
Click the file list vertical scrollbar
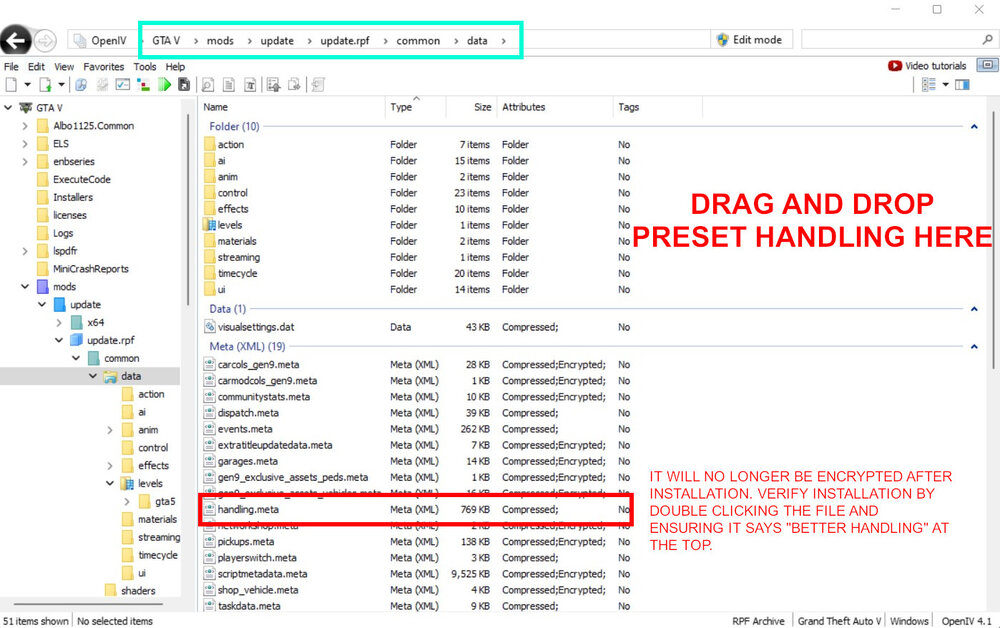(x=994, y=242)
